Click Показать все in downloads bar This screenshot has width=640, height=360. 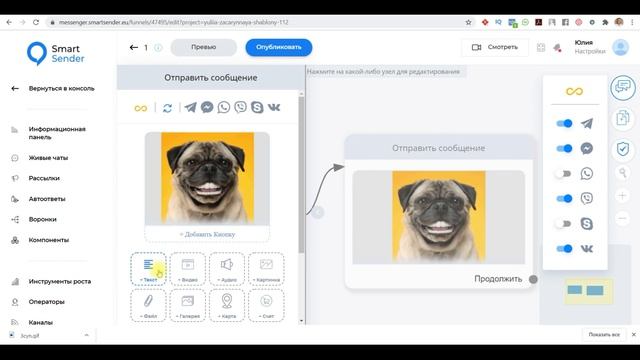click(x=604, y=335)
